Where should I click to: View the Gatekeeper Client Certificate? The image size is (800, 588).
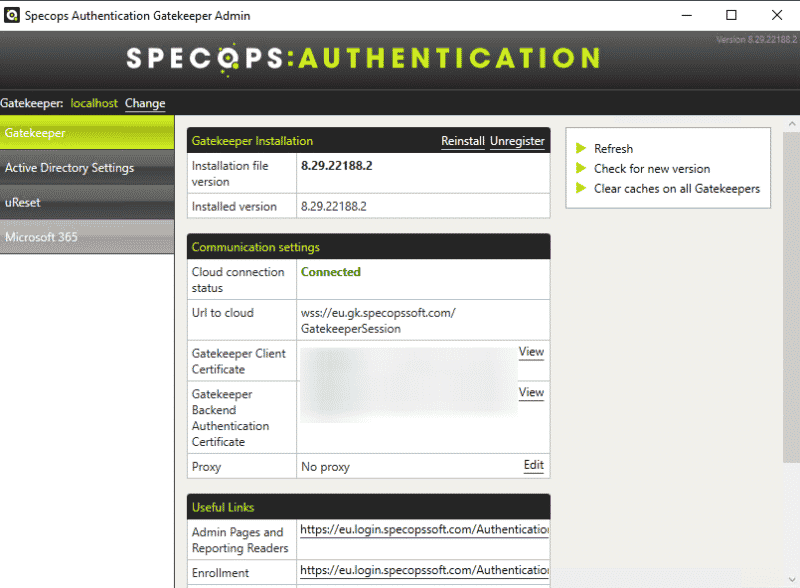(531, 352)
